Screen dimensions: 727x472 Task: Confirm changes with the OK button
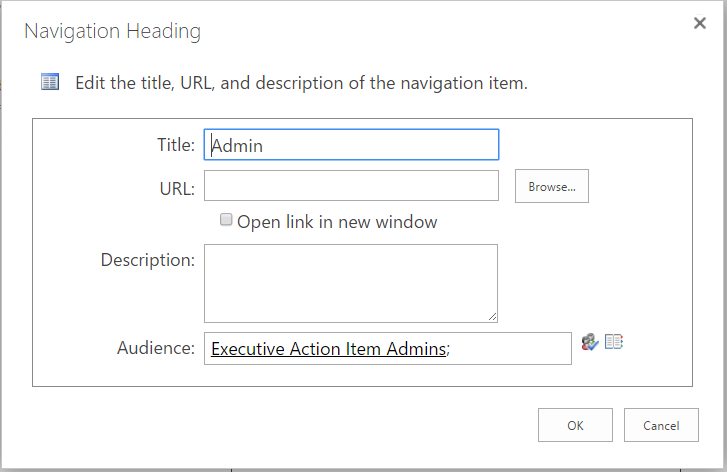point(575,425)
